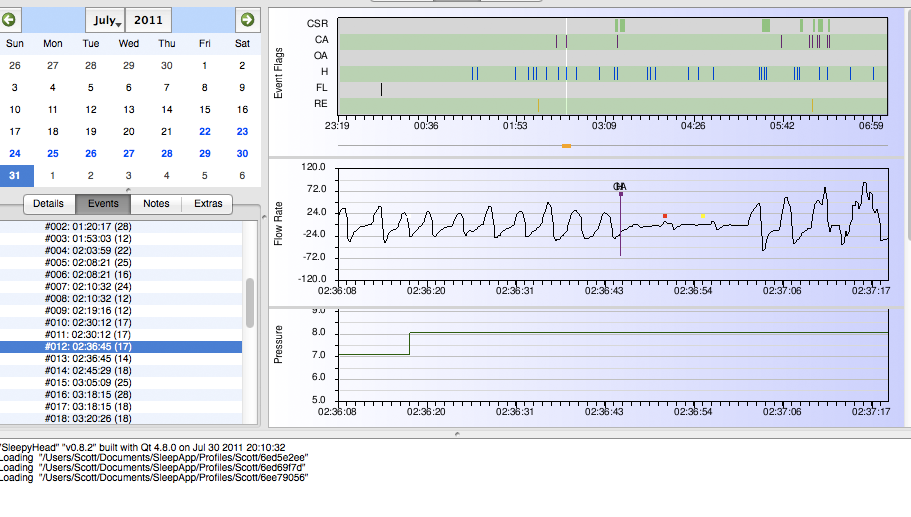Select event #008: 02:10:32 (12)
The width and height of the screenshot is (911, 517).
(121, 299)
